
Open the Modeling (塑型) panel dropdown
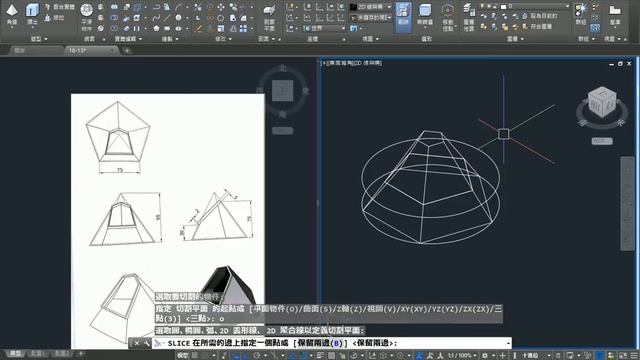(x=39, y=39)
